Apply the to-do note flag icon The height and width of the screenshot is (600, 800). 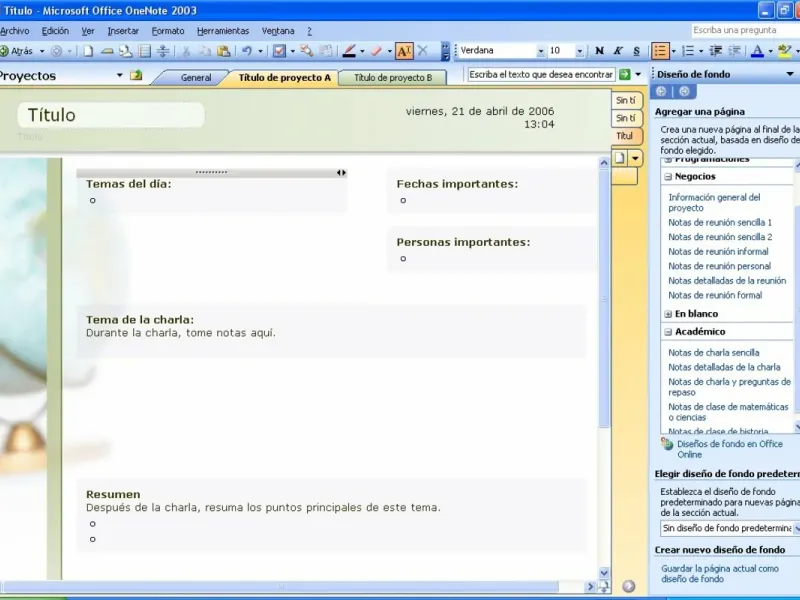[279, 51]
